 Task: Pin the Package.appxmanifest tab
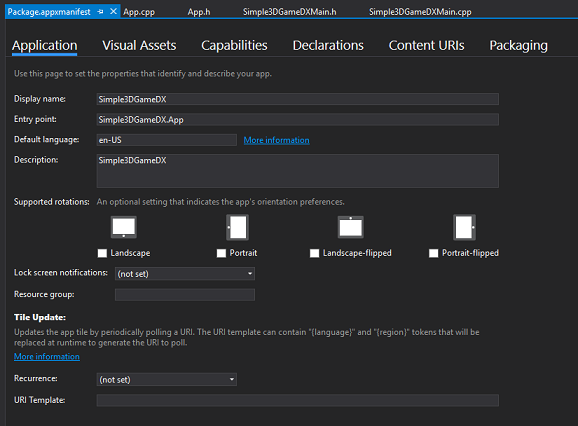point(100,12)
